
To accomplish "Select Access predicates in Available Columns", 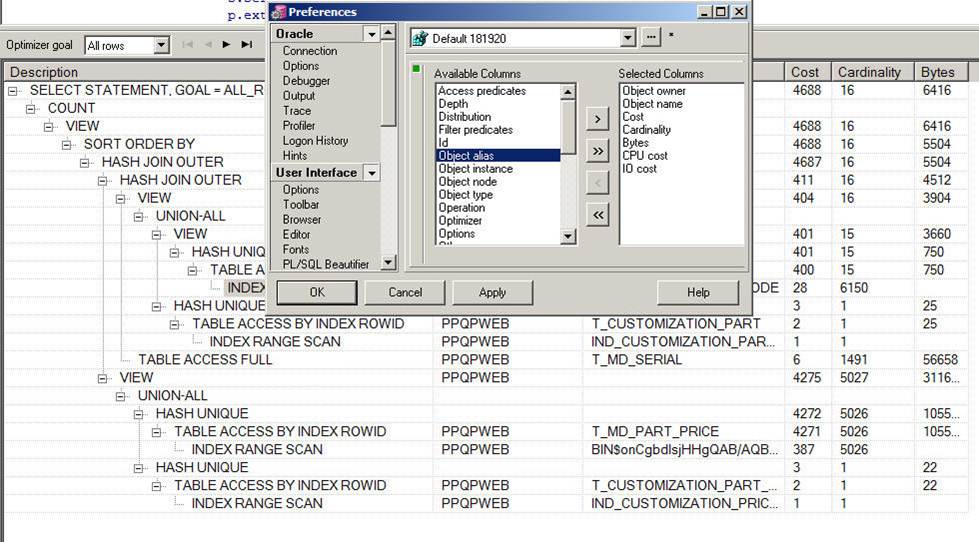I will point(482,91).
